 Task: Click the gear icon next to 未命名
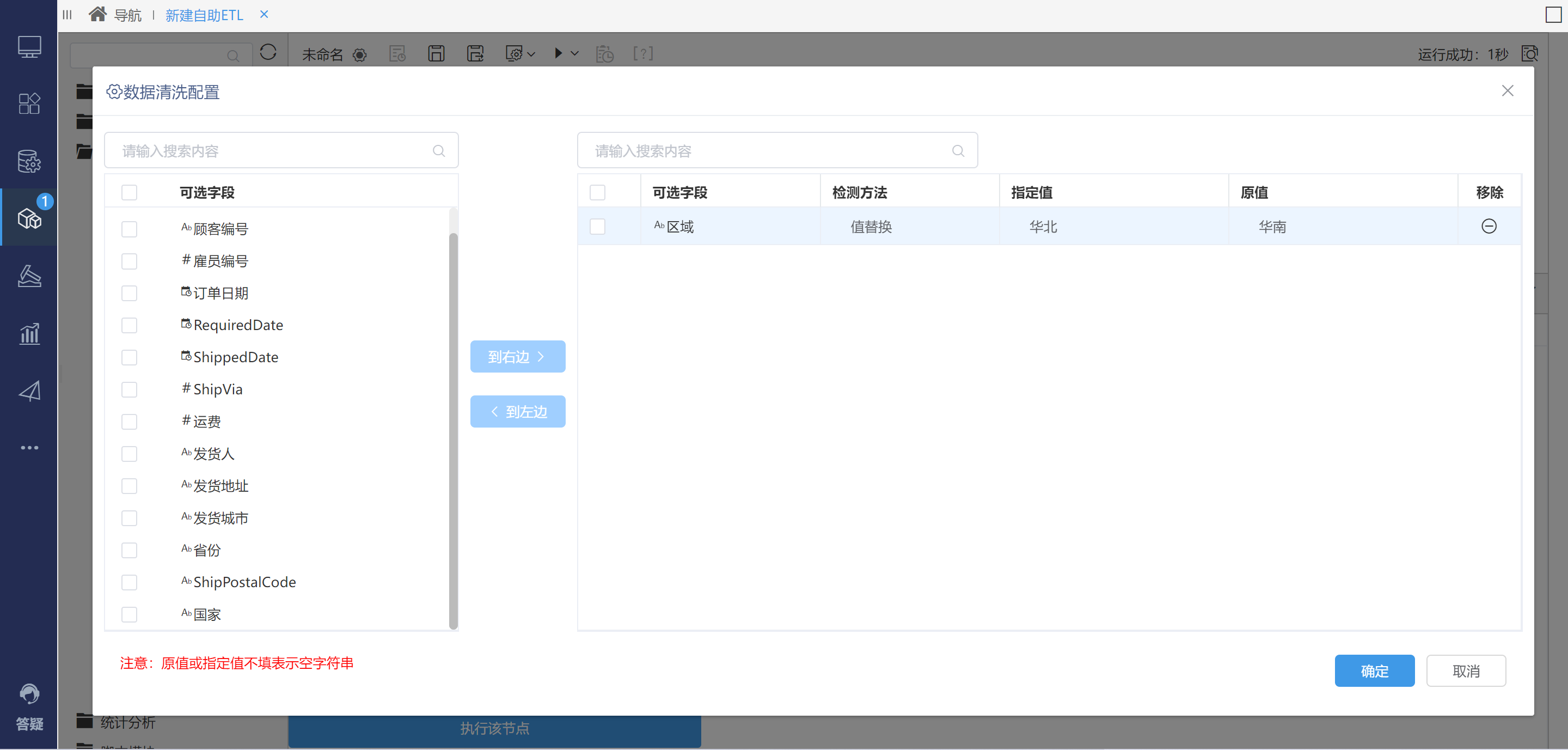click(x=360, y=55)
